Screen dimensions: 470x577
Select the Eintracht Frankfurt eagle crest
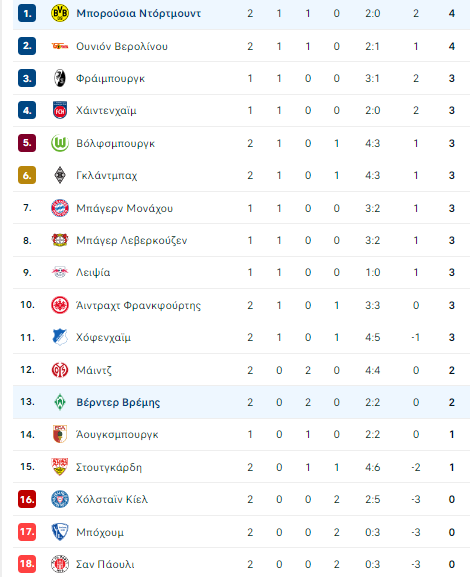(x=60, y=305)
